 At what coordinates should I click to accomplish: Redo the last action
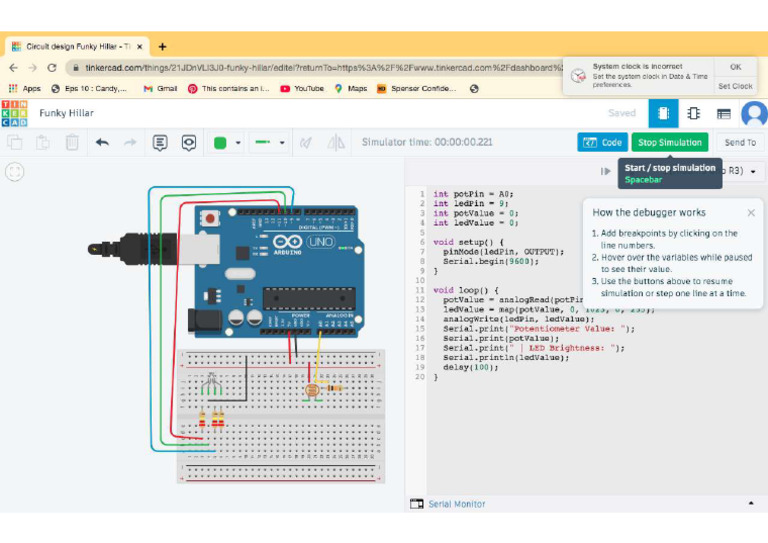[130, 142]
